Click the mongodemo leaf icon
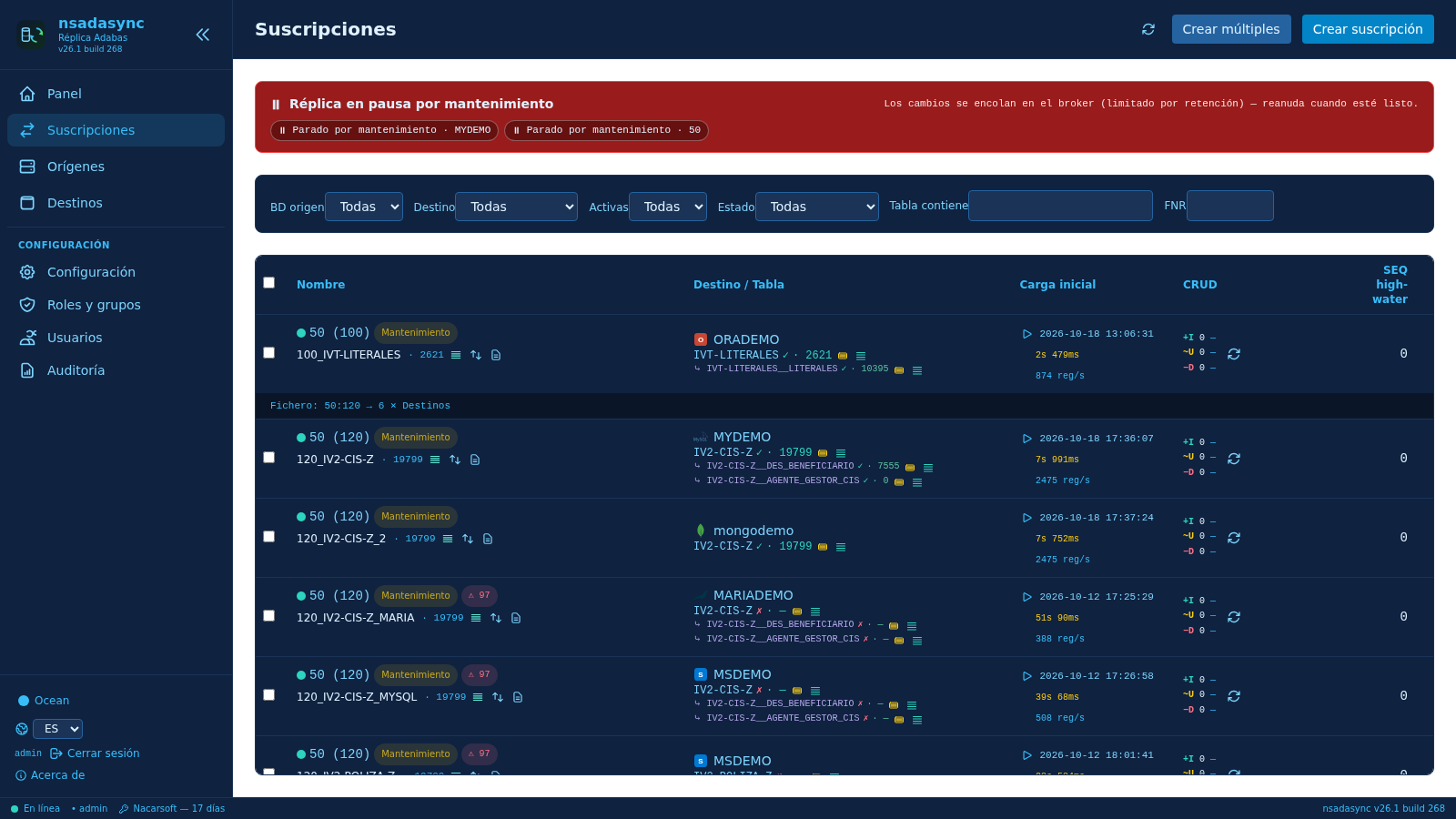This screenshot has width=1456, height=819. pyautogui.click(x=701, y=531)
